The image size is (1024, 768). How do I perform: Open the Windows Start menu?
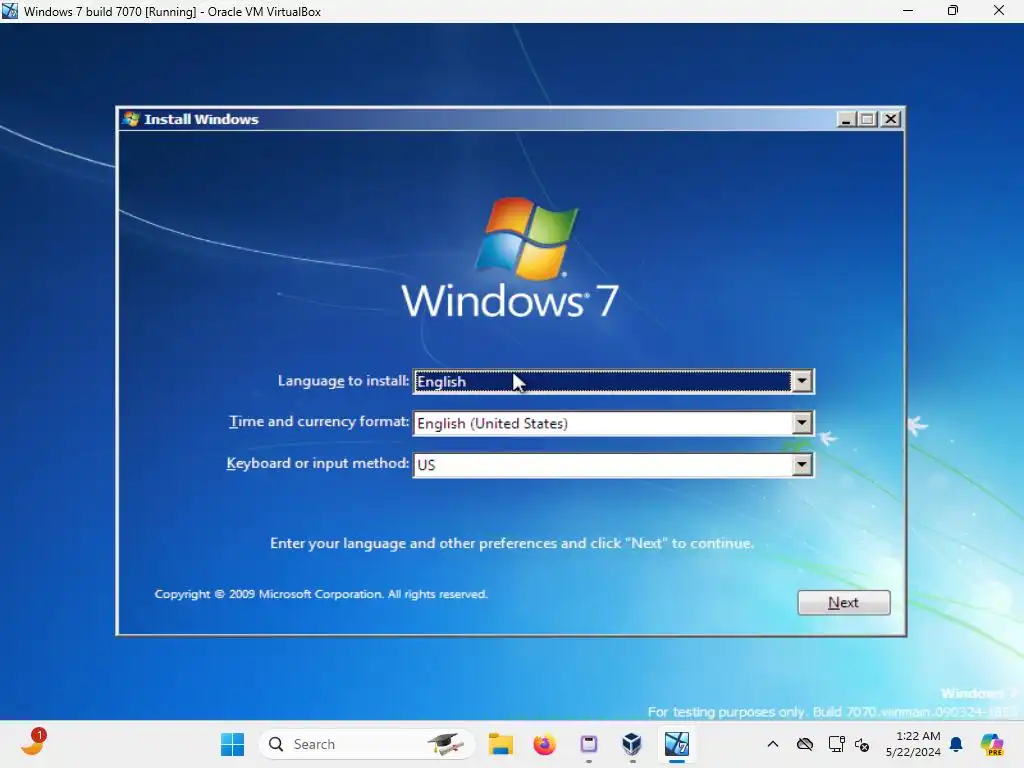(x=232, y=744)
